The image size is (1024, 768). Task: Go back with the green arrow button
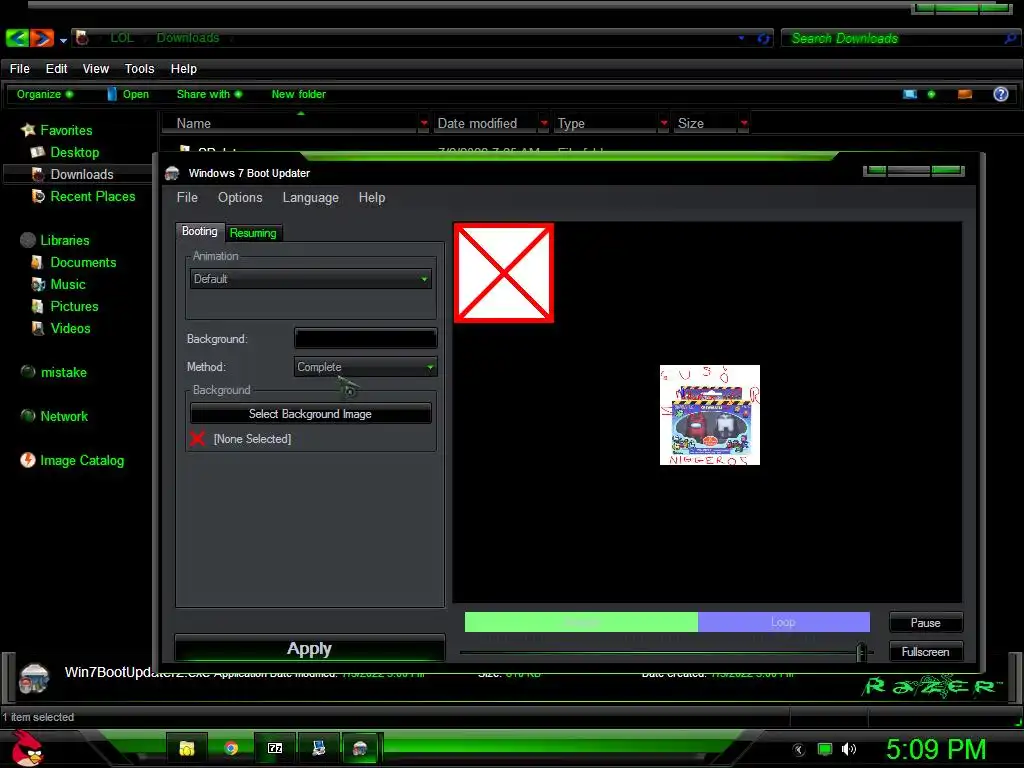point(17,38)
